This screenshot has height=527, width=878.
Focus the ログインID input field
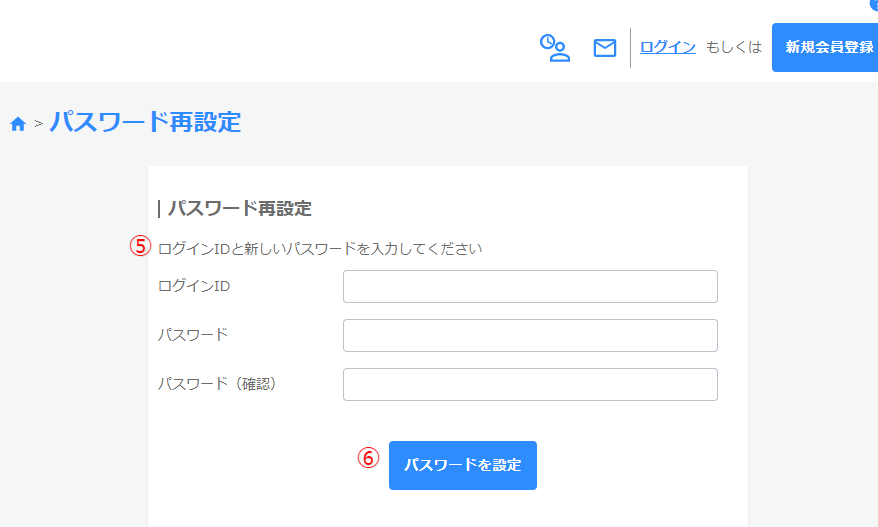[530, 286]
